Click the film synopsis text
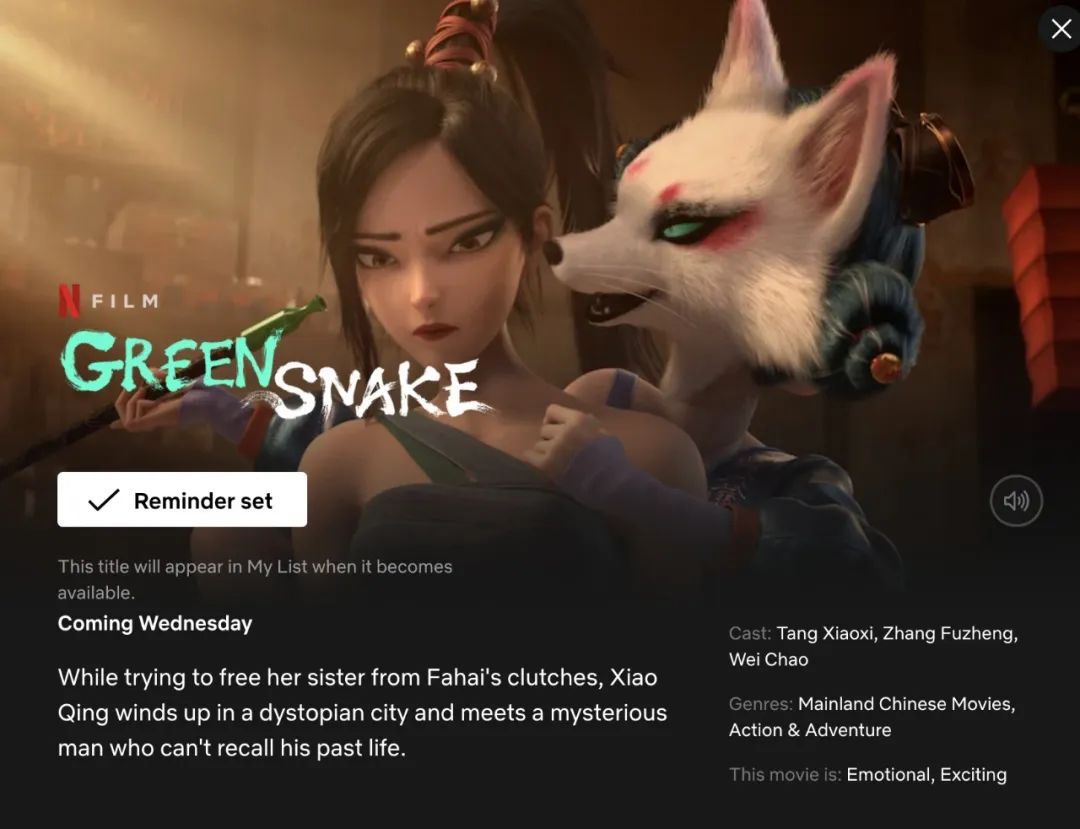This screenshot has height=829, width=1080. 362,712
